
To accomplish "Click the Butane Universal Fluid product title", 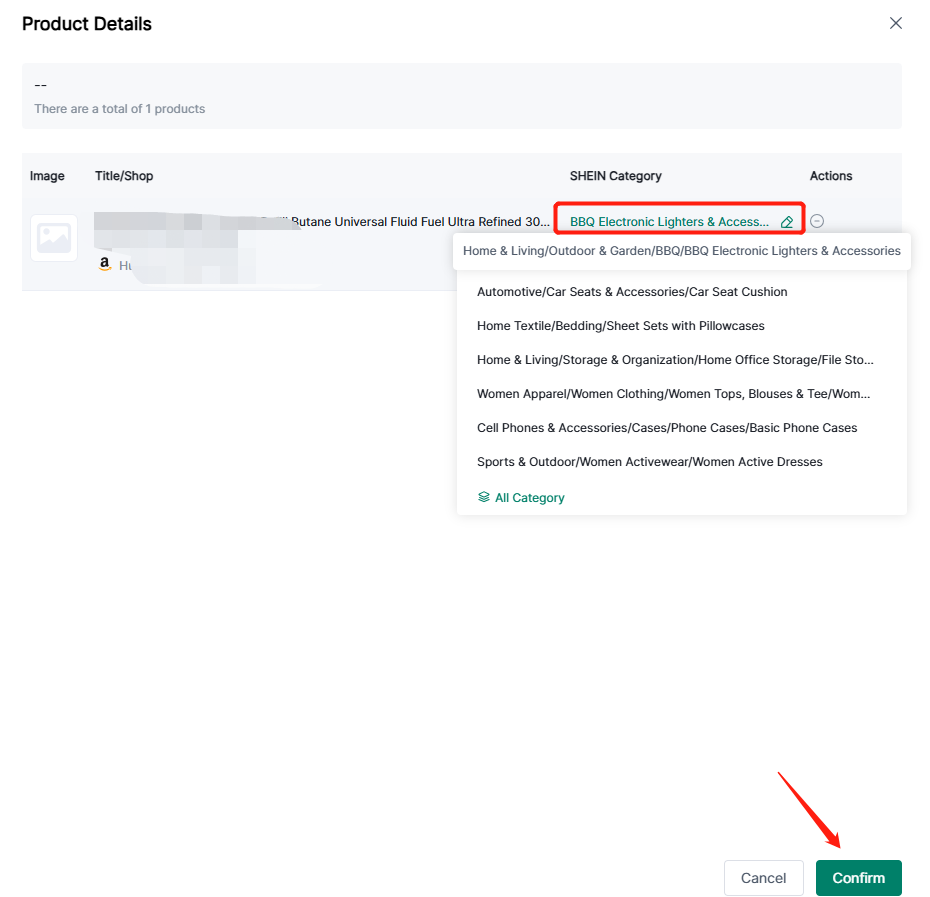I will (420, 222).
